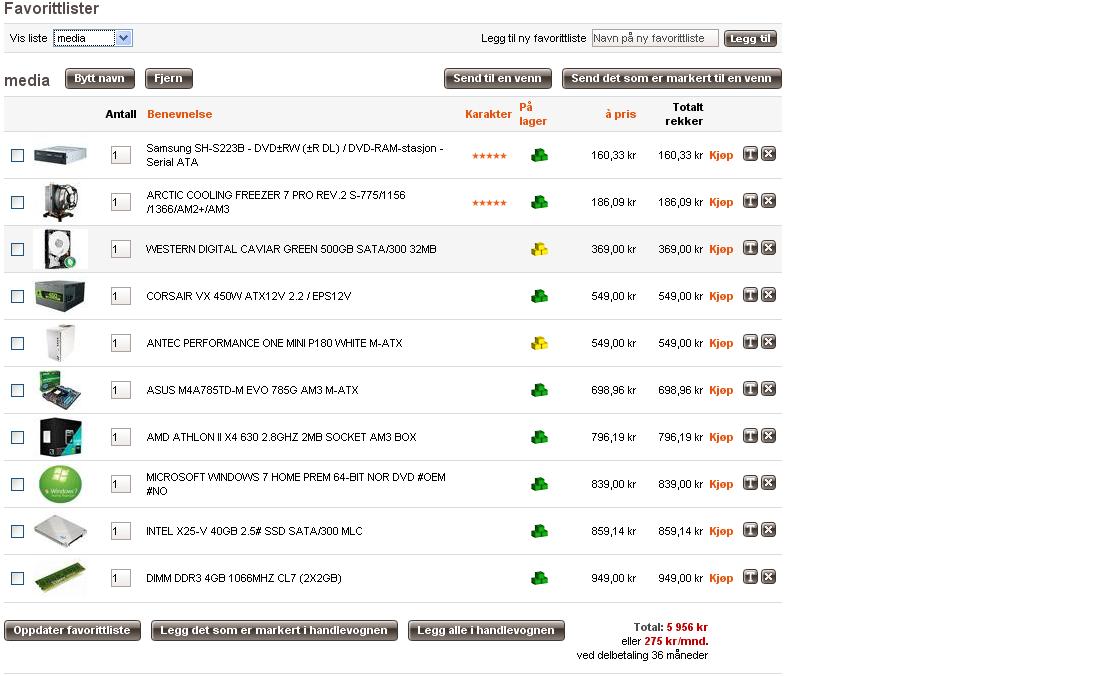Click green stock icon for Samsung SH-S223B

point(540,155)
